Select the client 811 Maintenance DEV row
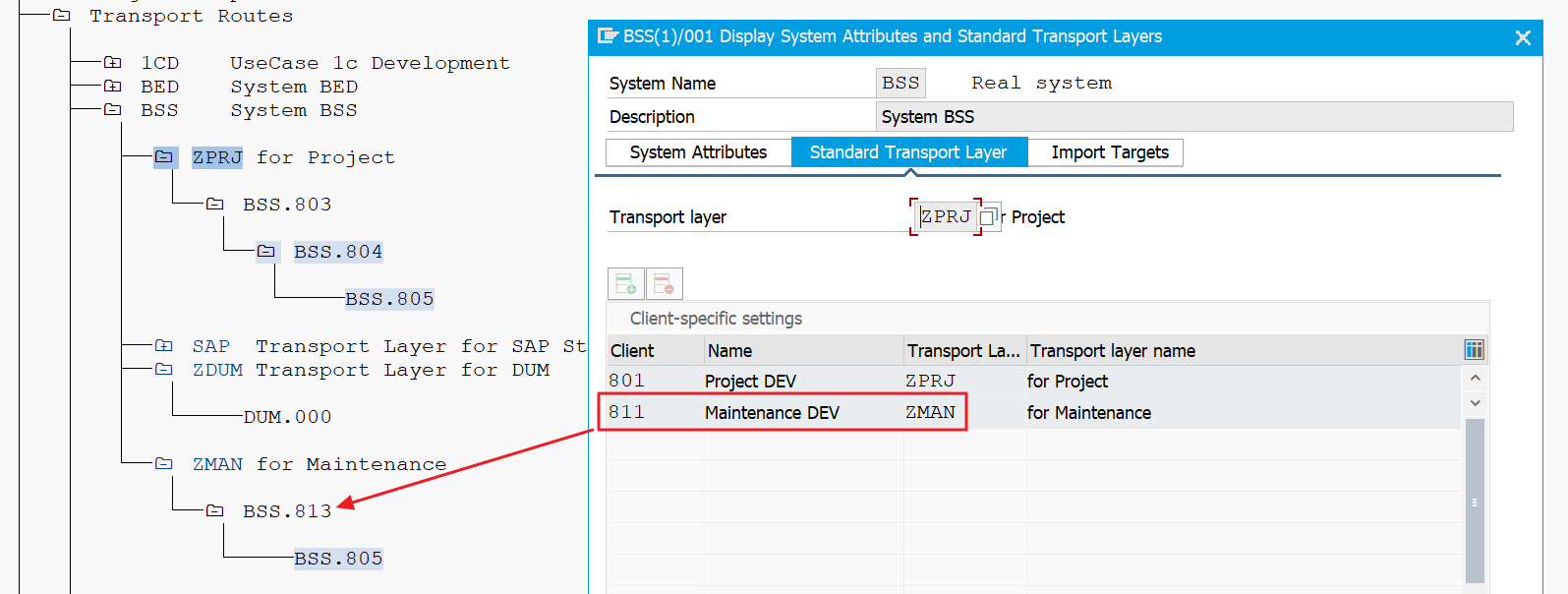This screenshot has height=594, width=1568. (x=772, y=413)
